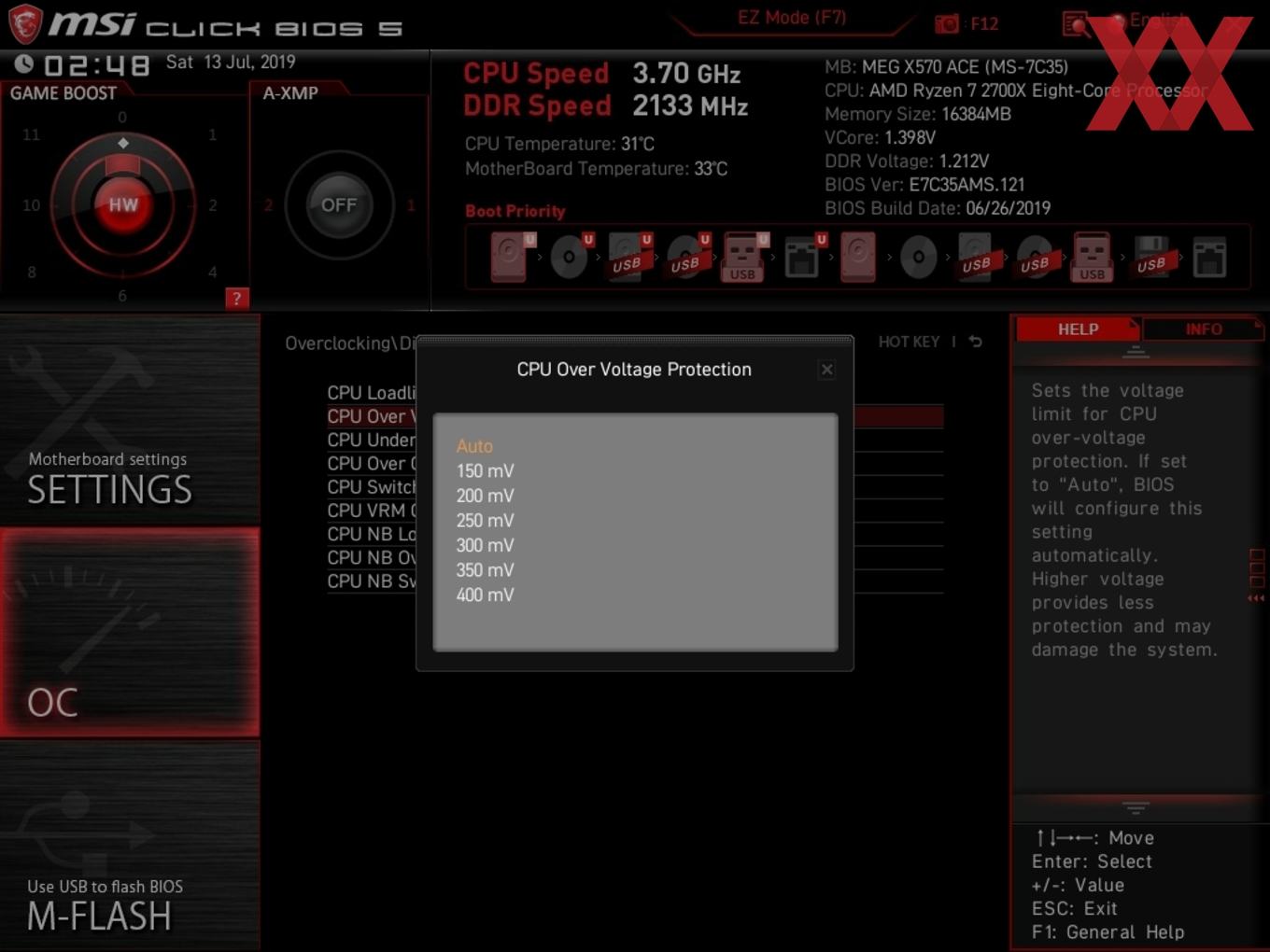Viewport: 1270px width, 952px height.
Task: Select the legacy USB key boot icon
Action: pos(1092,257)
